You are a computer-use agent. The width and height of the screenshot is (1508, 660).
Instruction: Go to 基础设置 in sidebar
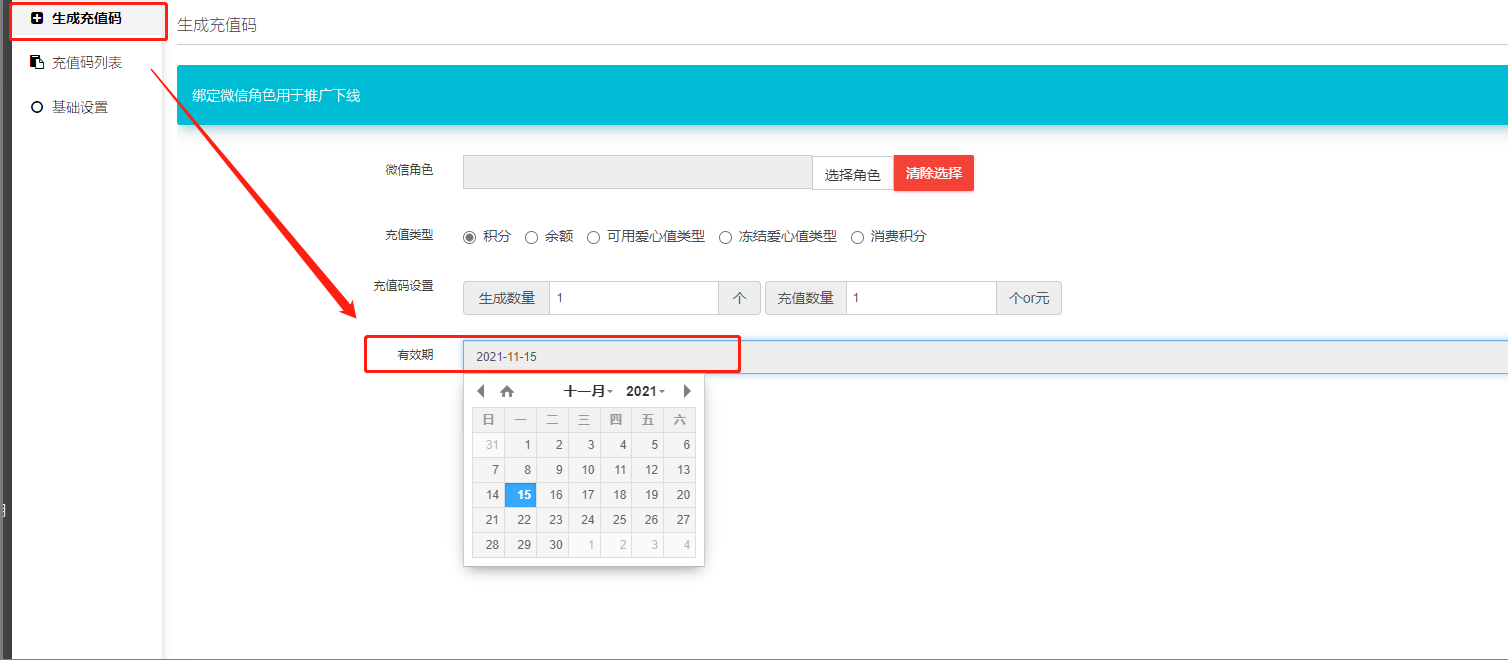point(80,107)
